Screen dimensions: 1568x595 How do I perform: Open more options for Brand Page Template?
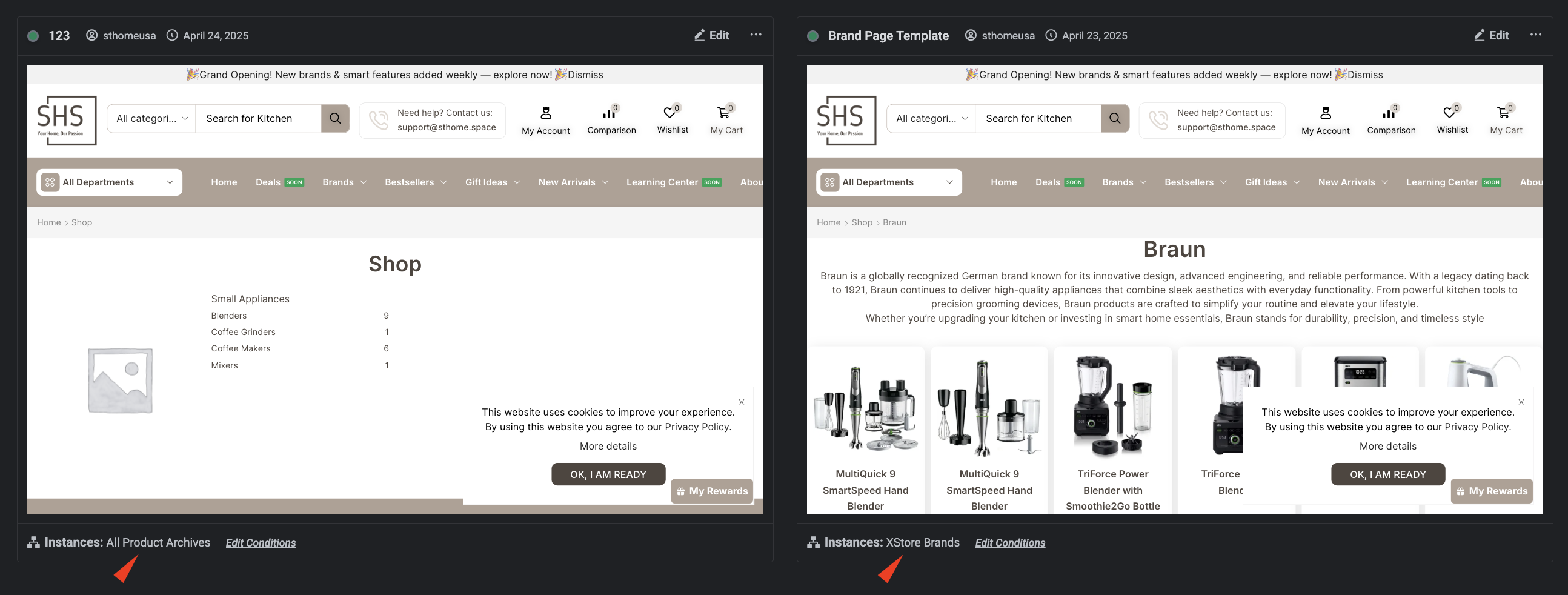point(1536,35)
